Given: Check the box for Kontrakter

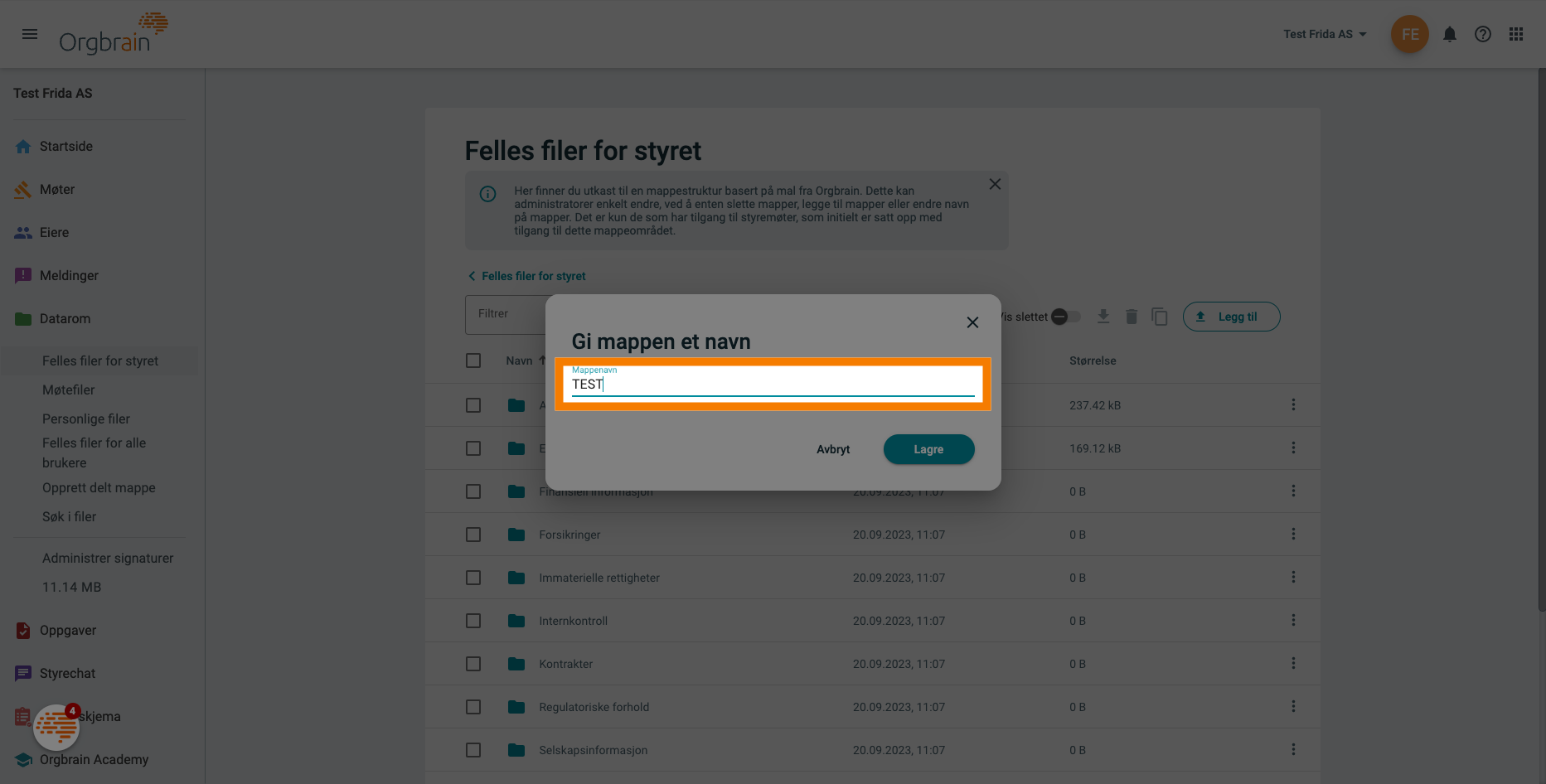Looking at the screenshot, I should point(473,664).
